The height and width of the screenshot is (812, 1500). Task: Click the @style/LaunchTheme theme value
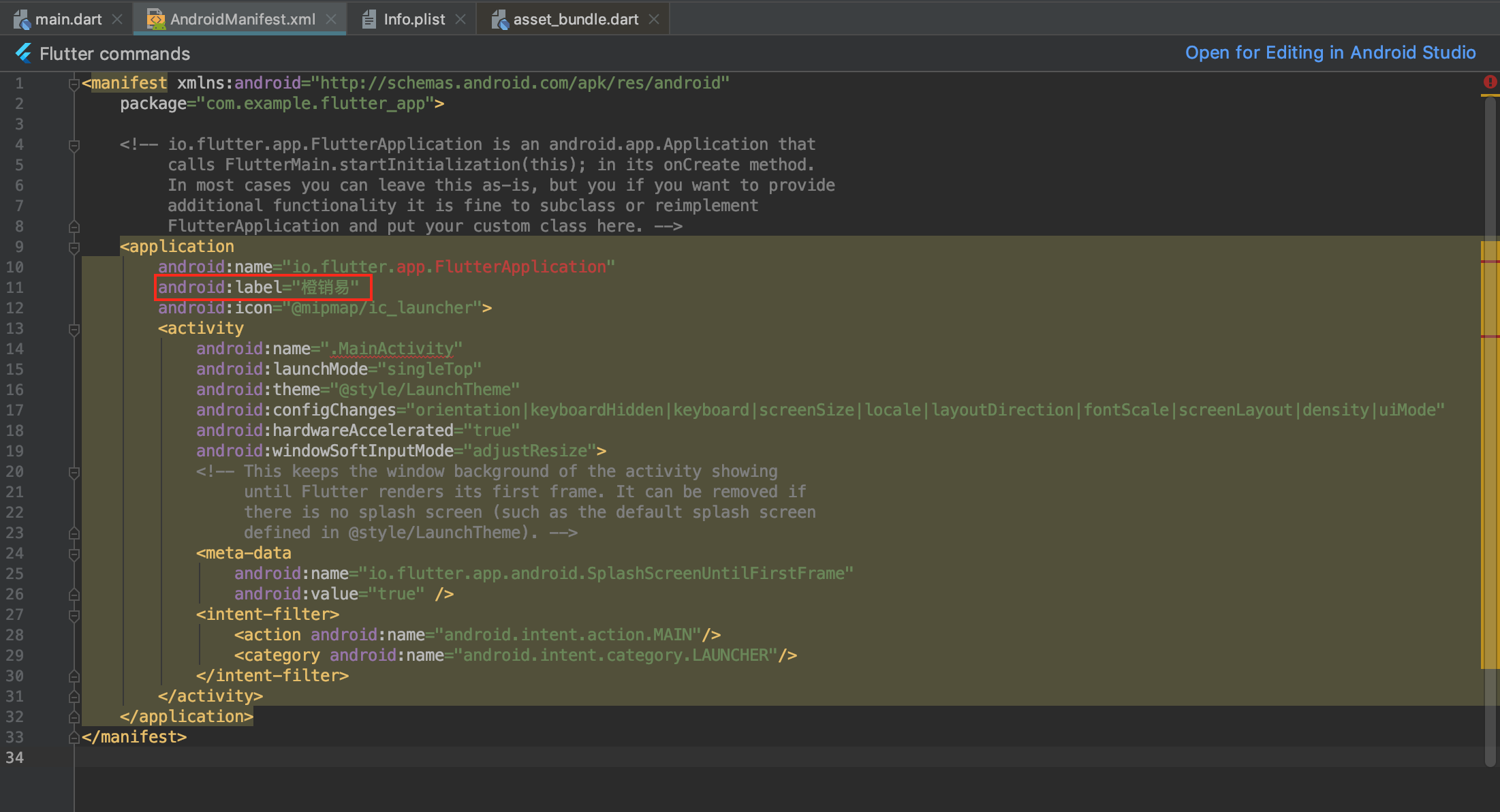pyautogui.click(x=425, y=390)
